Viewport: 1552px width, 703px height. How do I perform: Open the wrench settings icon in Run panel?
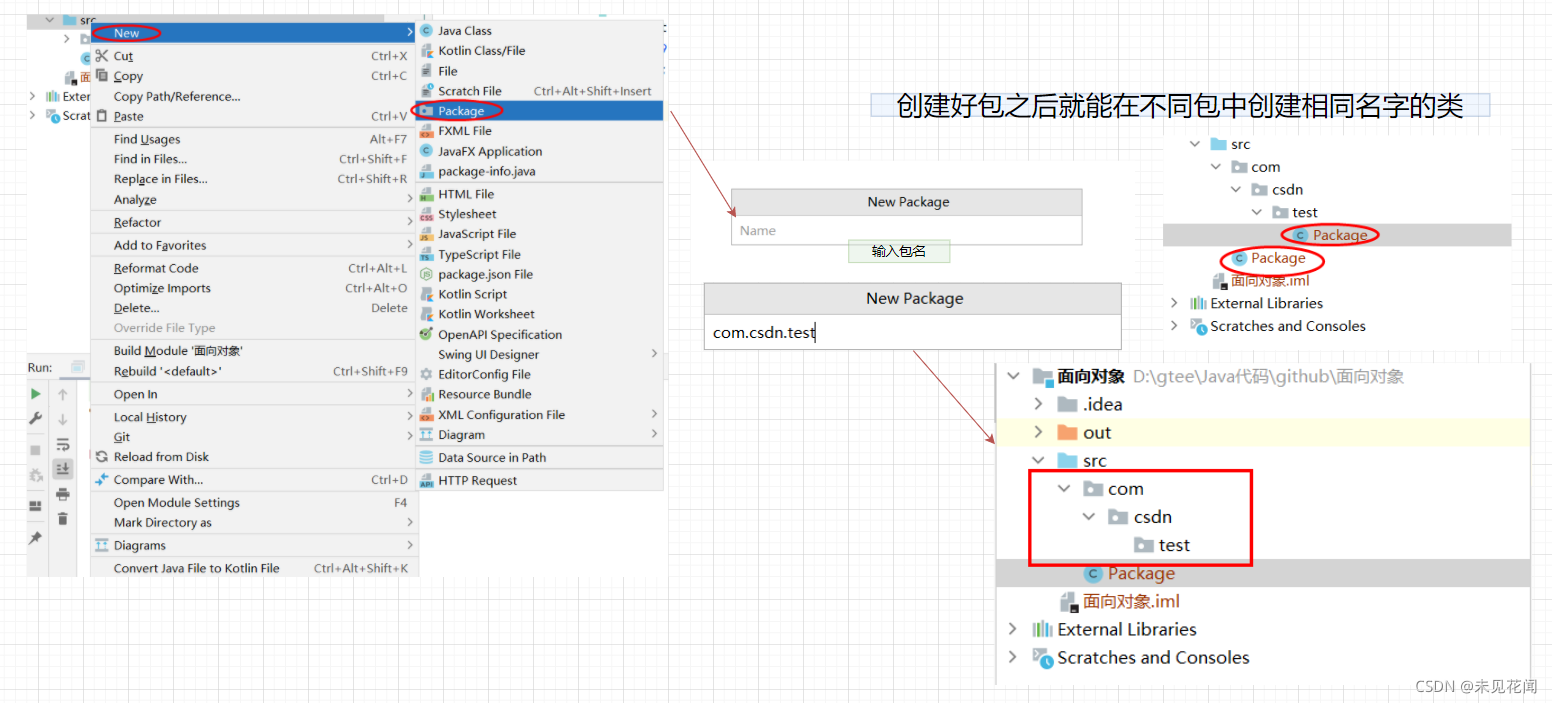[x=36, y=419]
